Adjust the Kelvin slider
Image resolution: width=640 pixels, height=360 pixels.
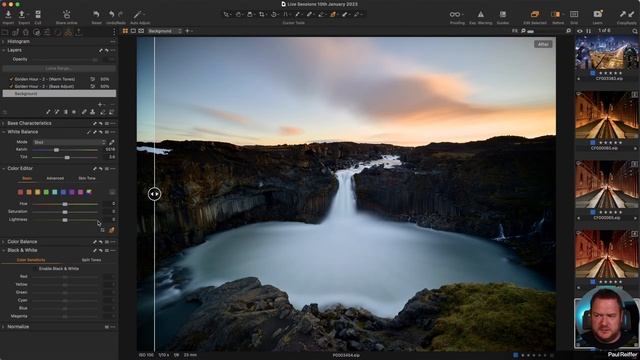point(56,150)
